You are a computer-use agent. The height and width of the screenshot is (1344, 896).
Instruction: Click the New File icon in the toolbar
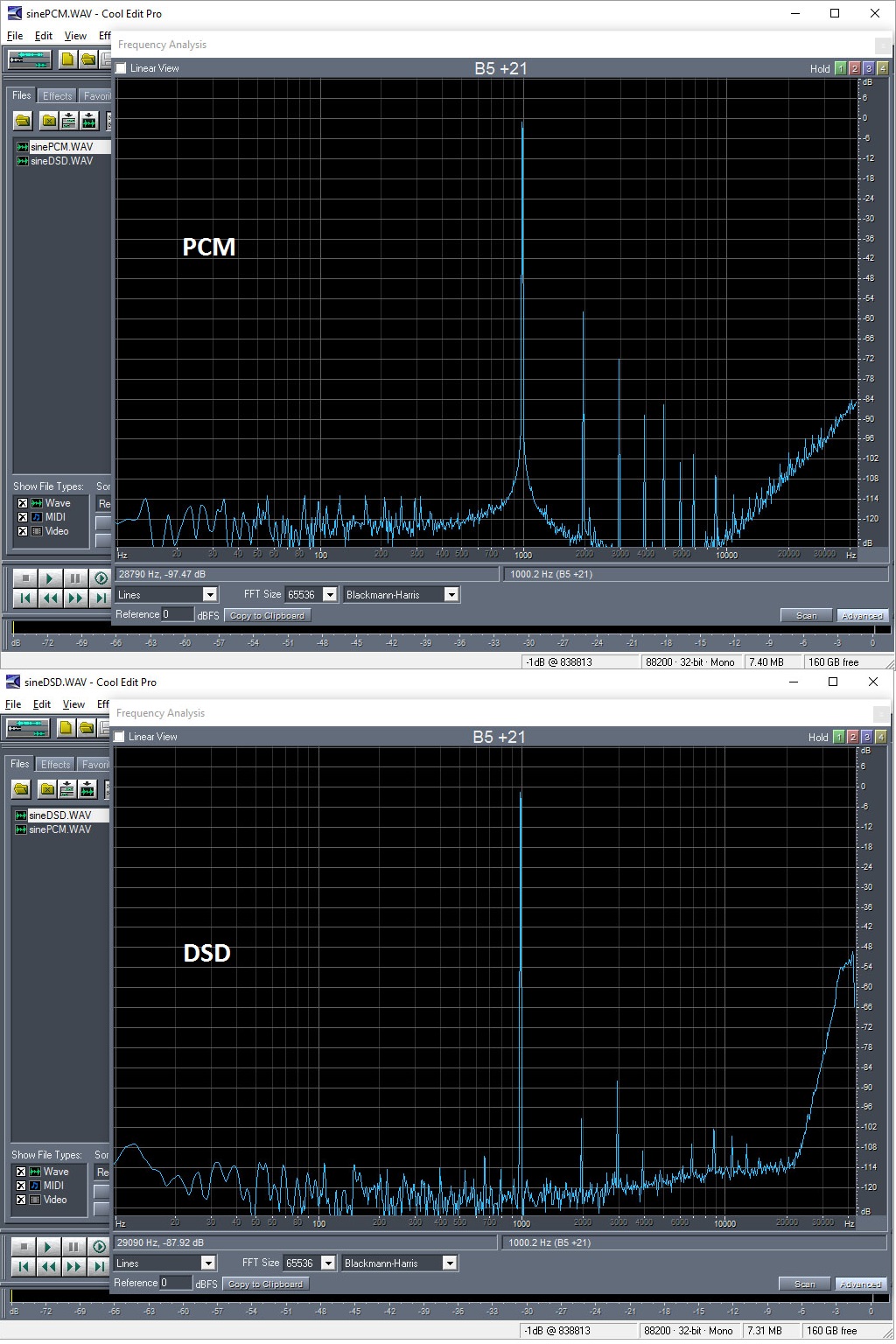[x=66, y=59]
